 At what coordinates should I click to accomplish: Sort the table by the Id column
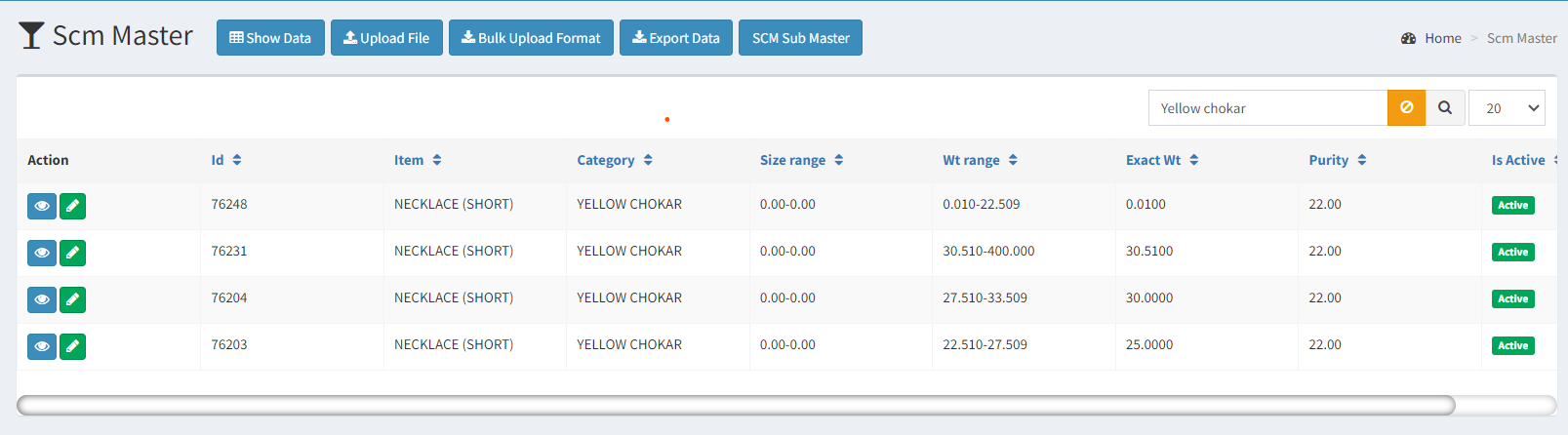click(226, 160)
